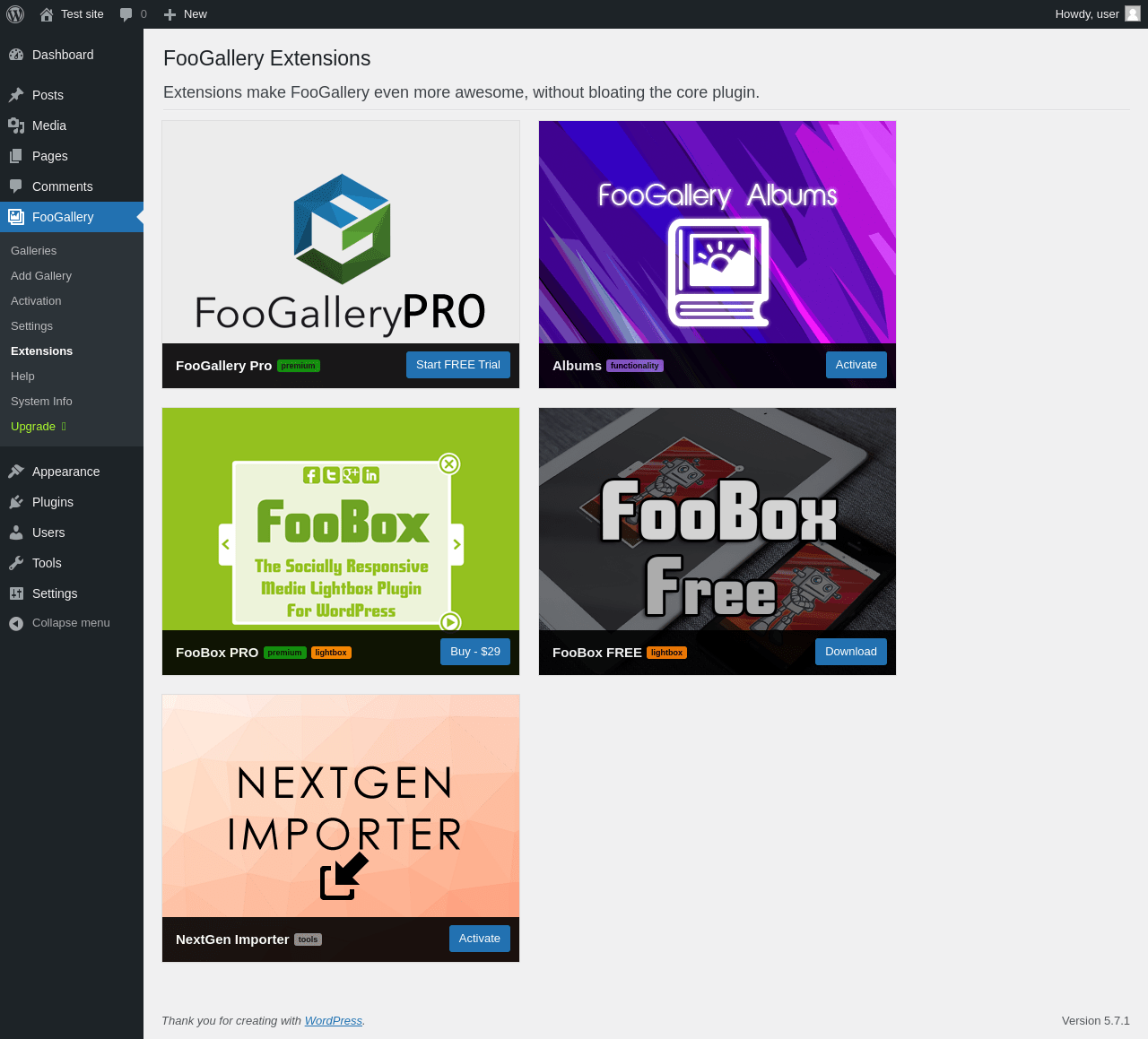The width and height of the screenshot is (1148, 1039).
Task: Open the Galleries submenu item
Action: pyautogui.click(x=34, y=251)
